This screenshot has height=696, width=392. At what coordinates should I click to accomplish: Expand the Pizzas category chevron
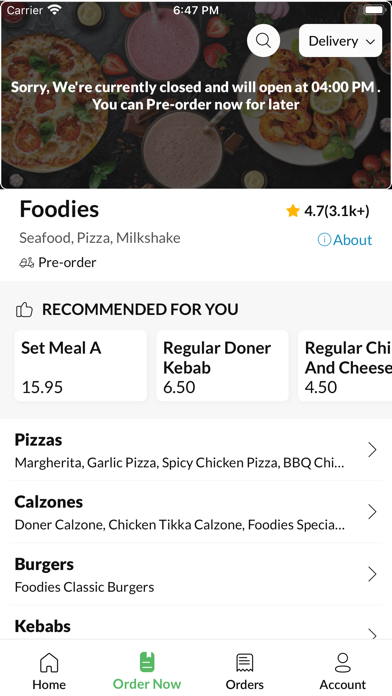372,450
